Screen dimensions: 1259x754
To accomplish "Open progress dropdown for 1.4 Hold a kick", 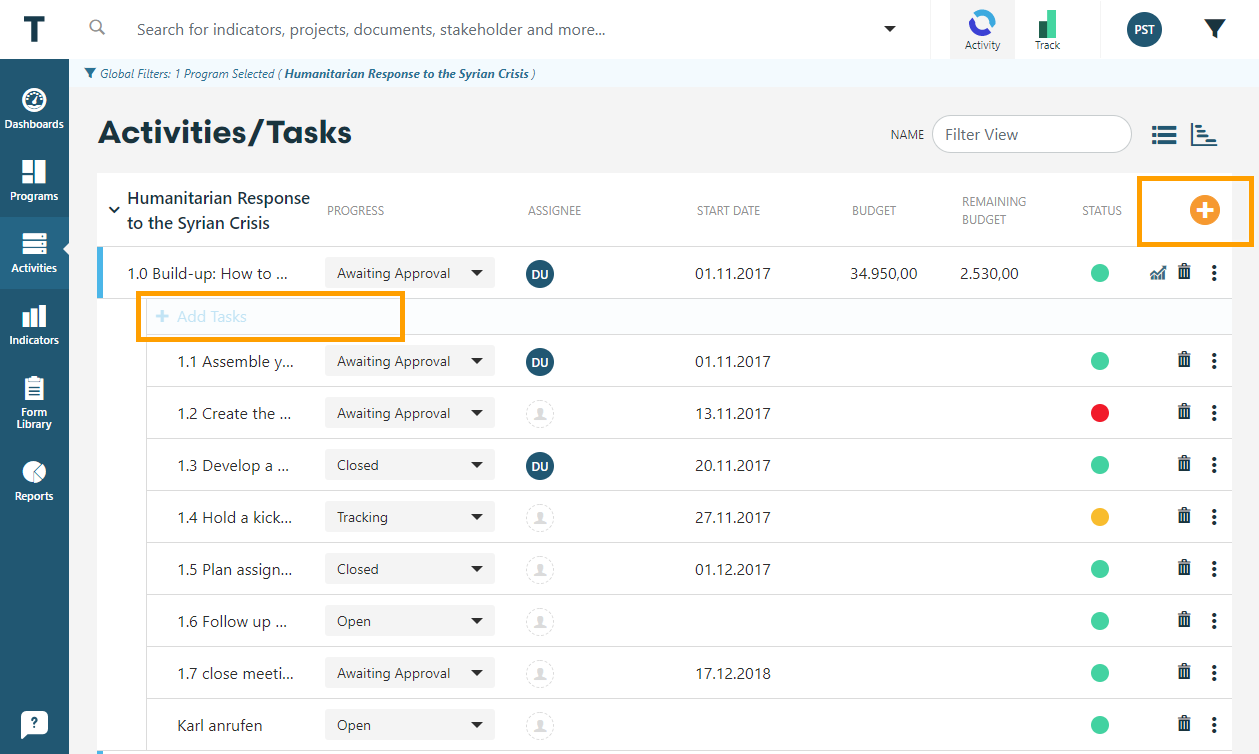I will tap(409, 517).
